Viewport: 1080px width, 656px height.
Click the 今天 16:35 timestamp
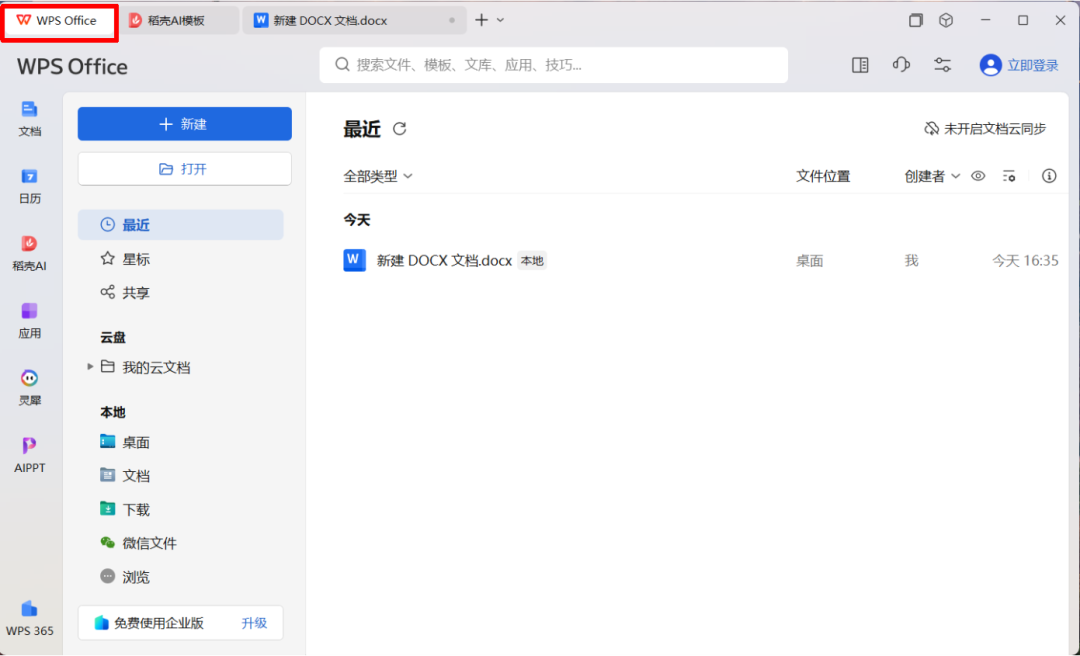pyautogui.click(x=1025, y=260)
